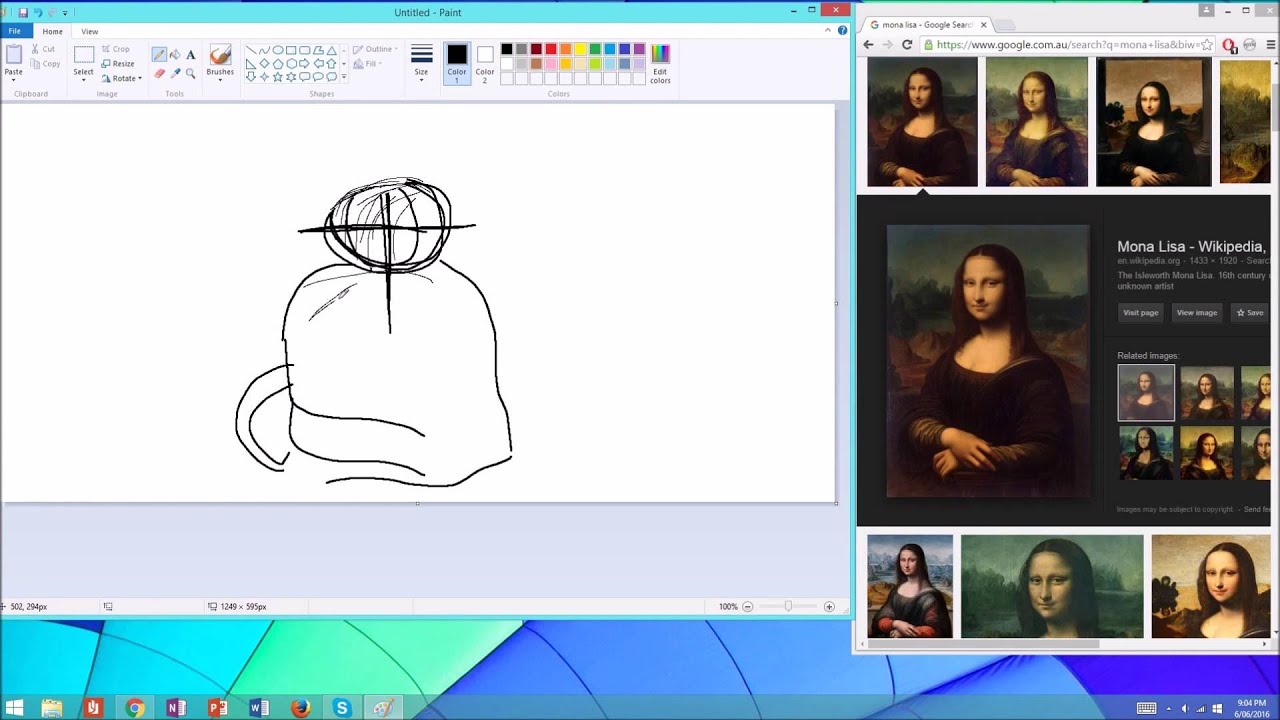Viewport: 1280px width, 720px height.
Task: Collapse the Paint ribbon with chevron
Action: 828,30
